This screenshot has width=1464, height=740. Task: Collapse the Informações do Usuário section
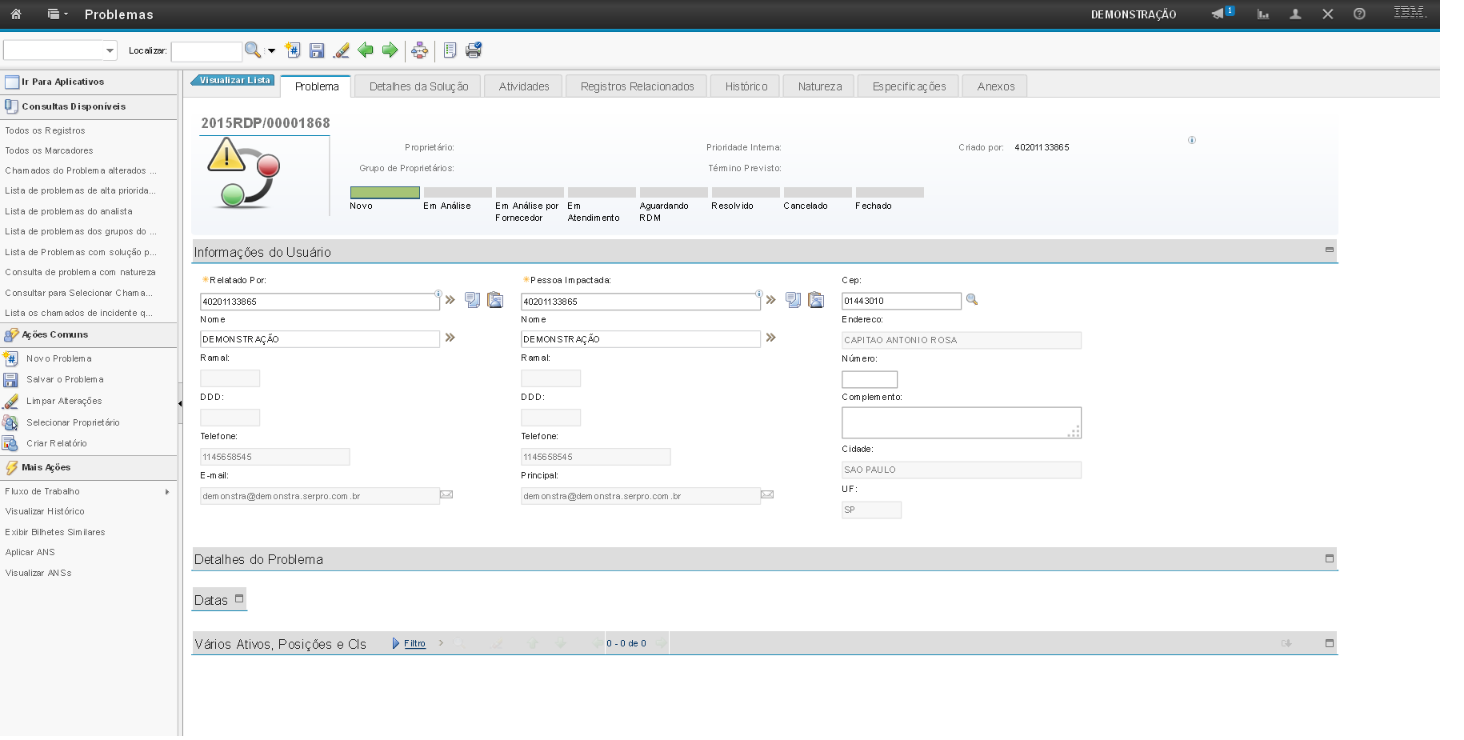click(x=1329, y=250)
